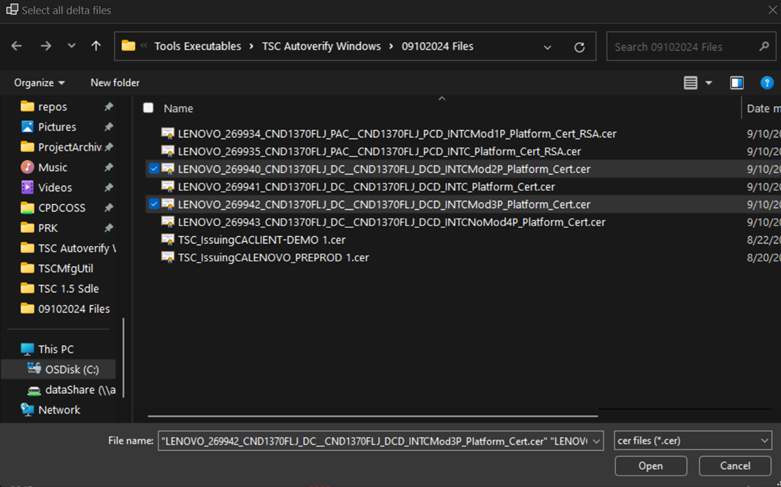Open repos in quick access
781x487 pixels.
pos(52,107)
